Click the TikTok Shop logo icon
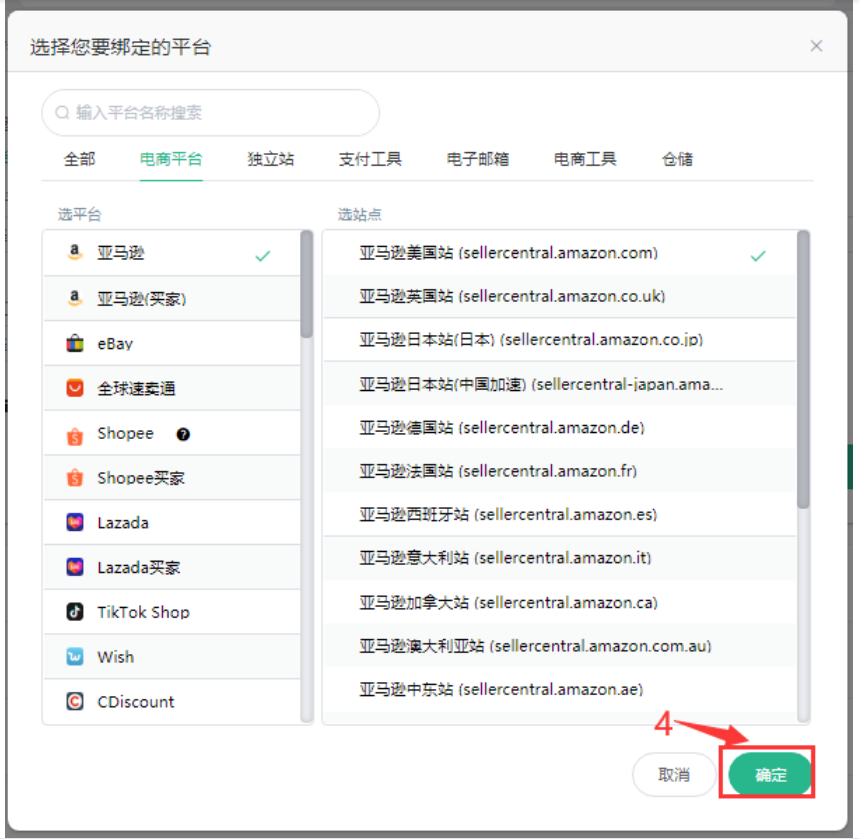 (x=74, y=612)
